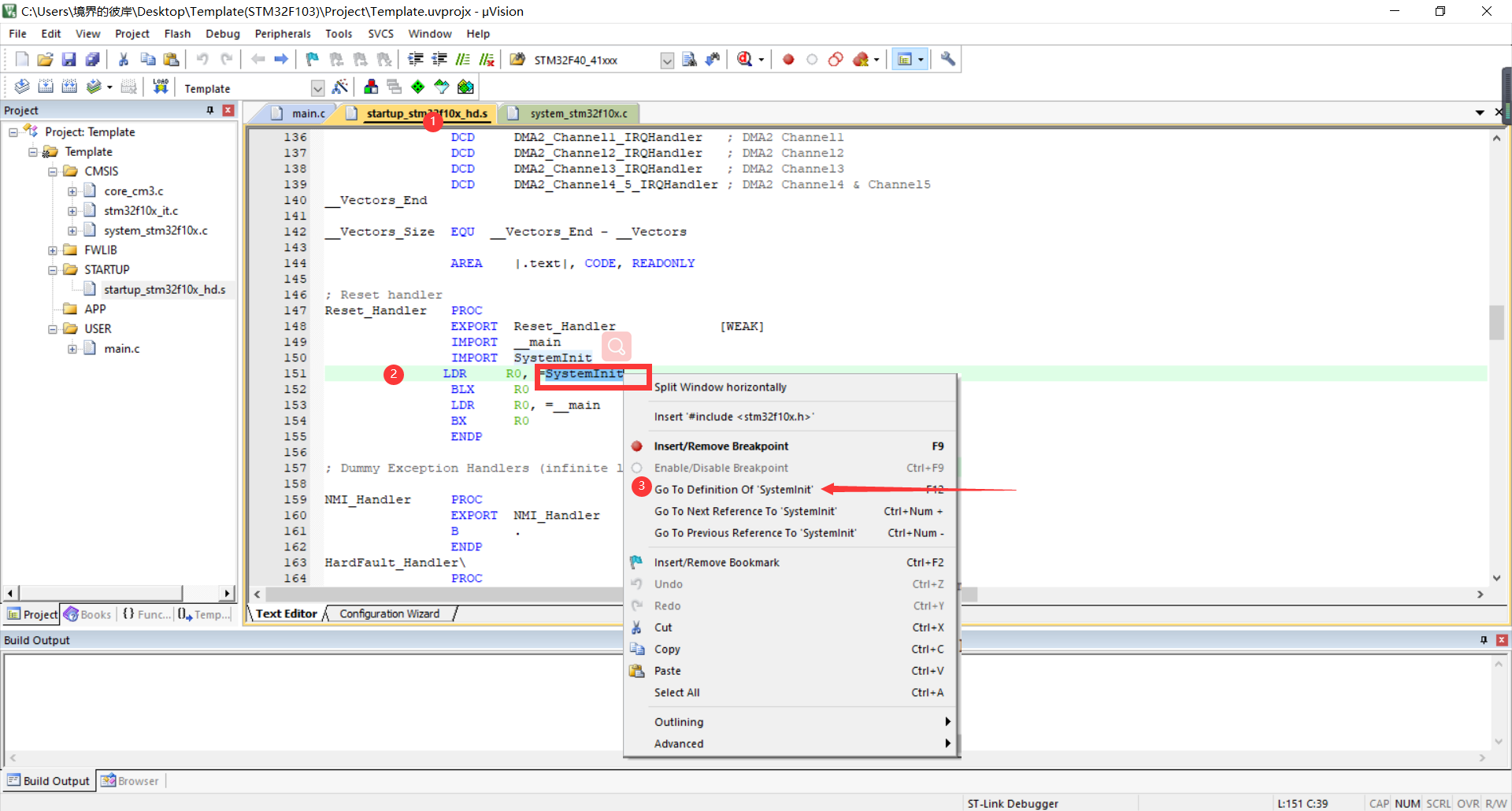Click the ST-Link Debugger status text

(1013, 803)
